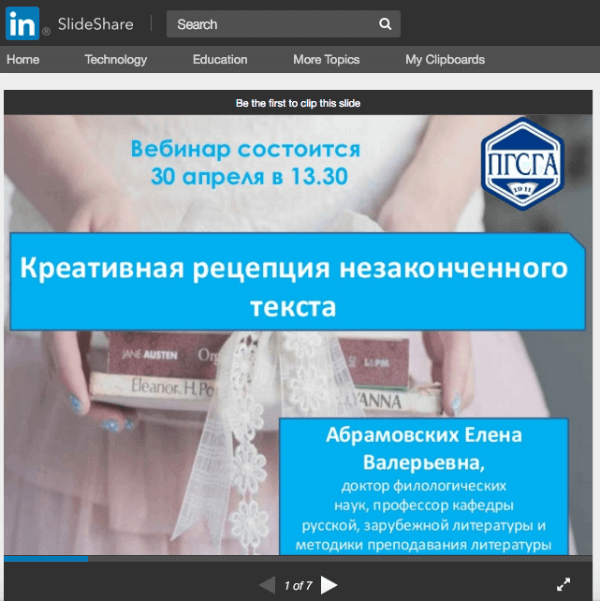Image resolution: width=600 pixels, height=601 pixels.
Task: Go to the previous slide arrow
Action: point(267,585)
